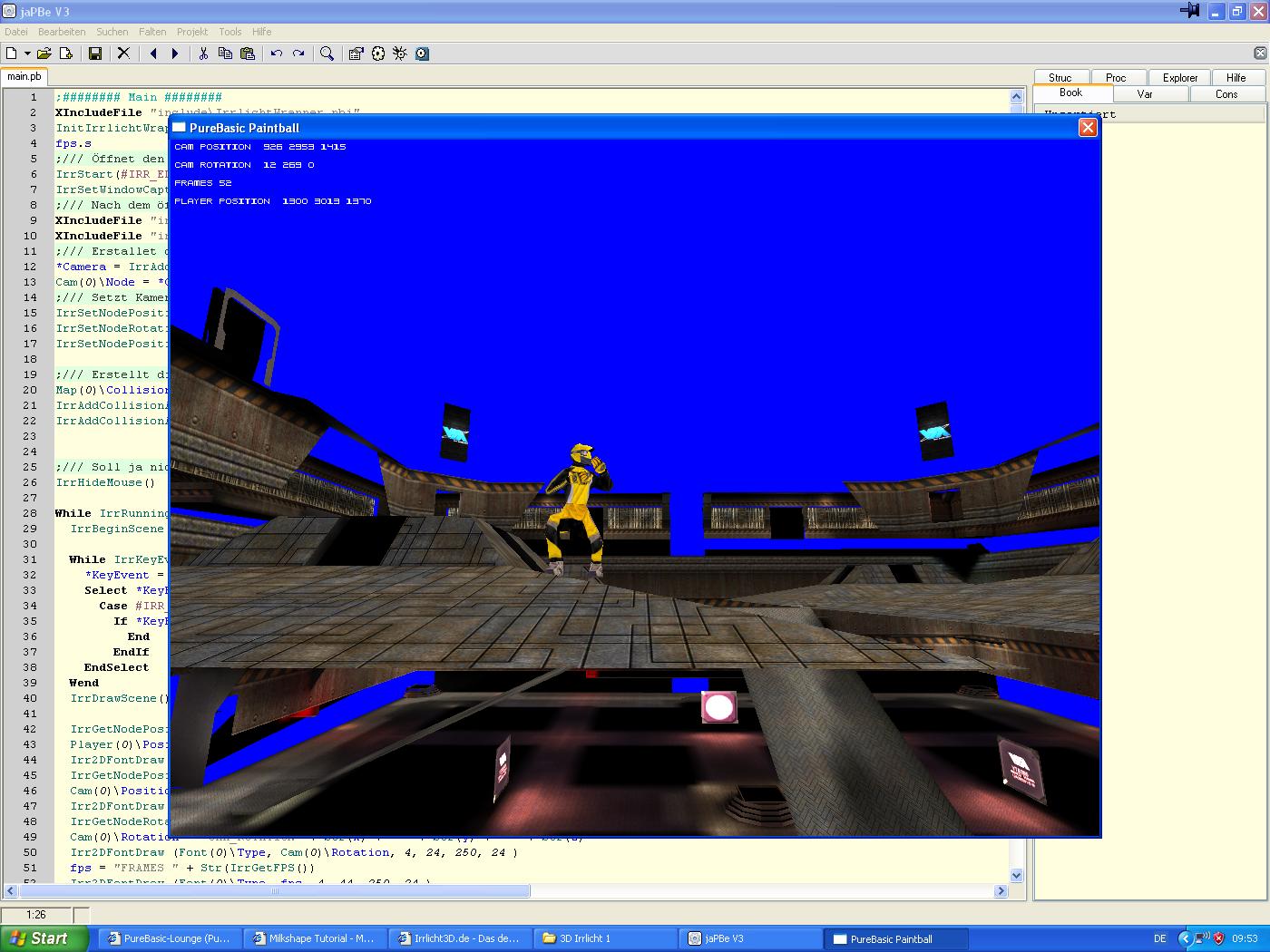Click the blue disc toolbar icon
The image size is (1270, 952).
422,53
